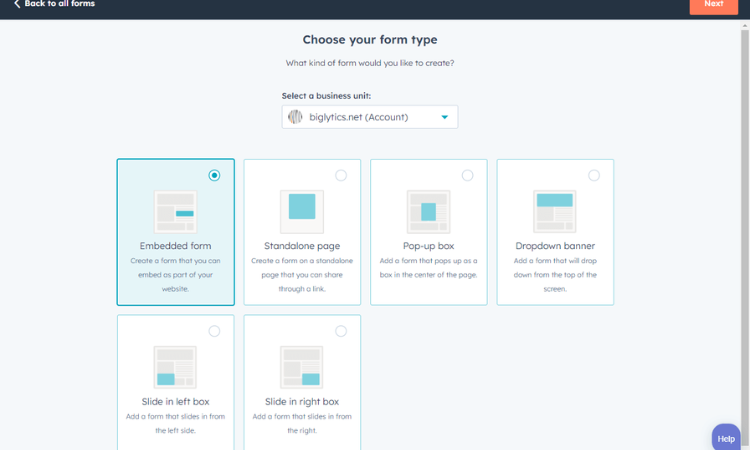Click the Dropdown banner title text
The height and width of the screenshot is (450, 750).
pos(555,246)
